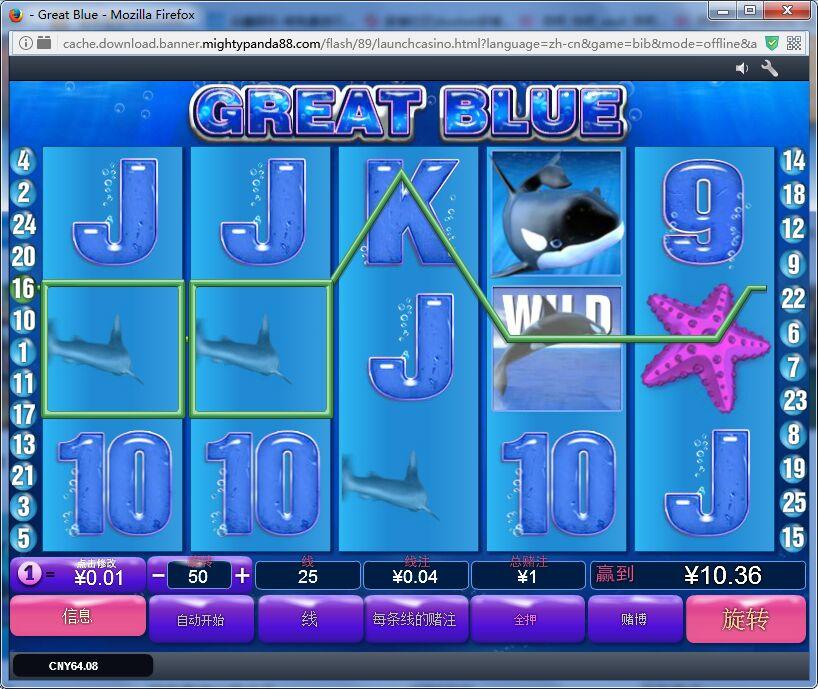Click the pink starfish symbol on reel five
The width and height of the screenshot is (818, 689).
pos(706,346)
